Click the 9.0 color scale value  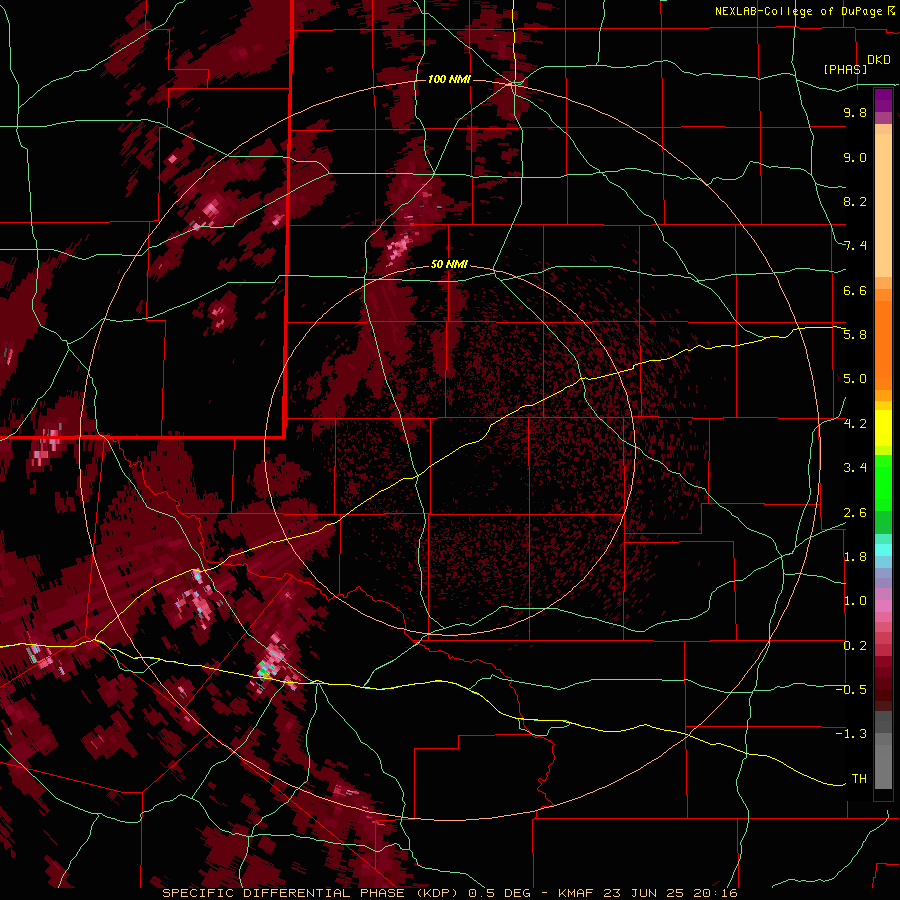[x=855, y=157]
